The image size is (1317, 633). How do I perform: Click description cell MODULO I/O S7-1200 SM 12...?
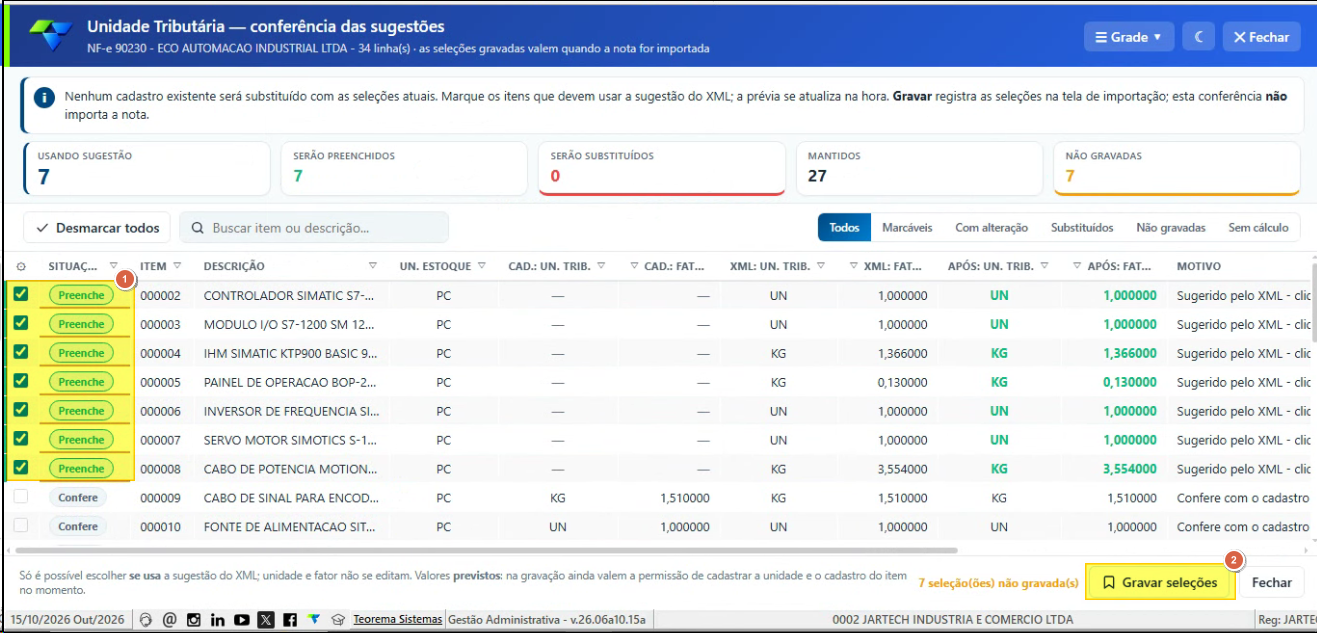click(289, 324)
